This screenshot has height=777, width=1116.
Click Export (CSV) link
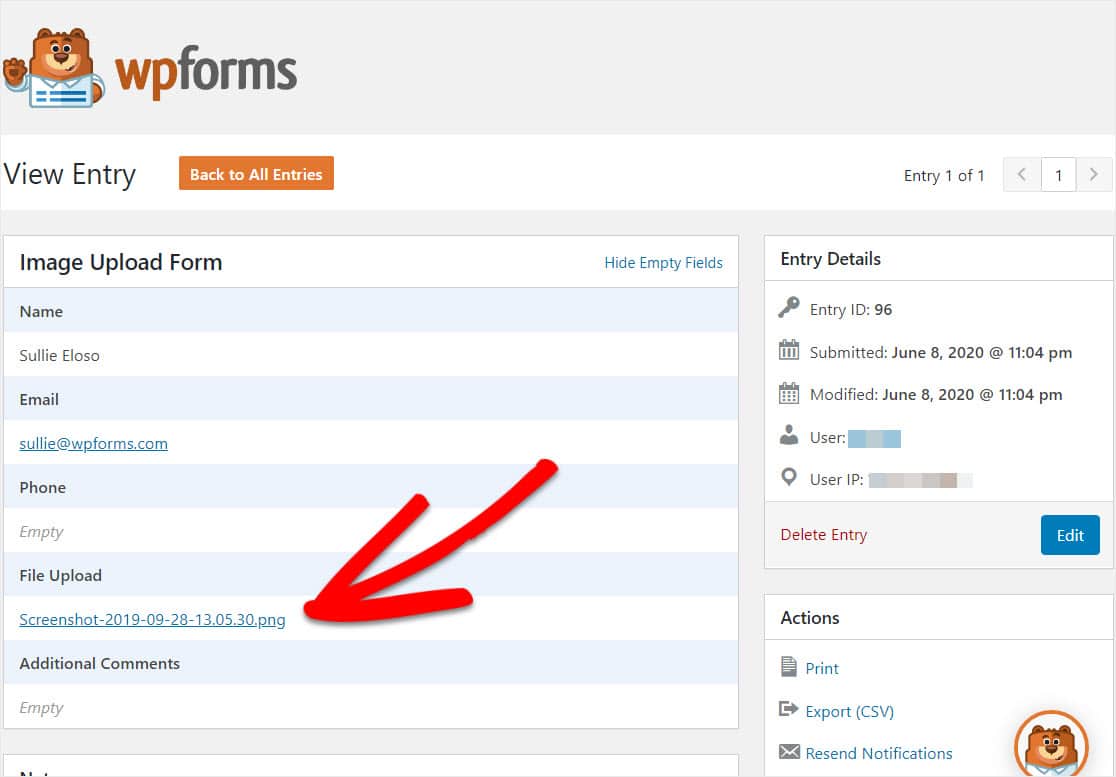point(850,712)
